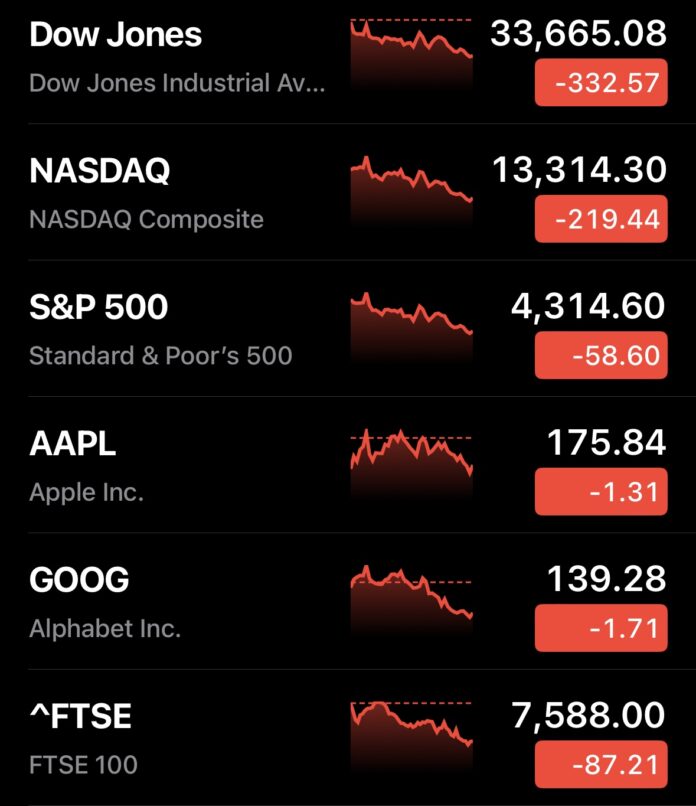
Task: Open the AAPL sparkline chart
Action: (x=411, y=463)
